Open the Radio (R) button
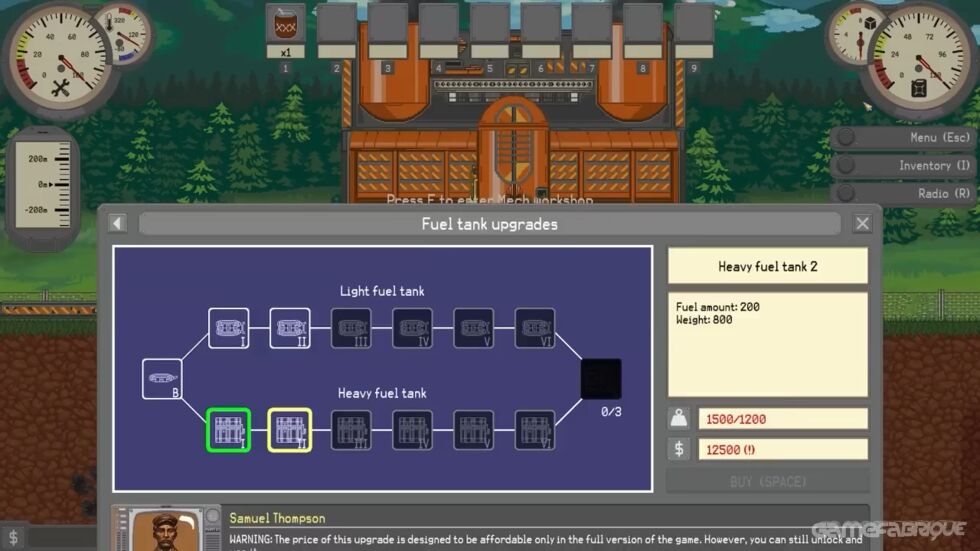This screenshot has width=980, height=551. coord(903,194)
